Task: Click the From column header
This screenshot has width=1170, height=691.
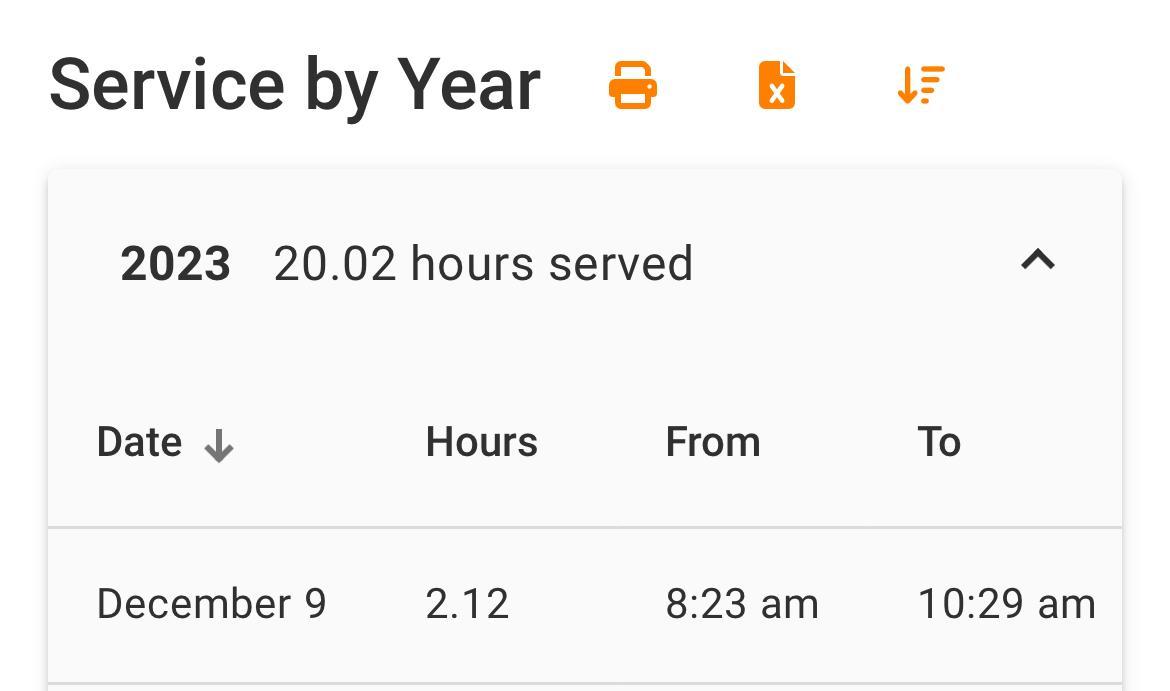Action: [712, 442]
